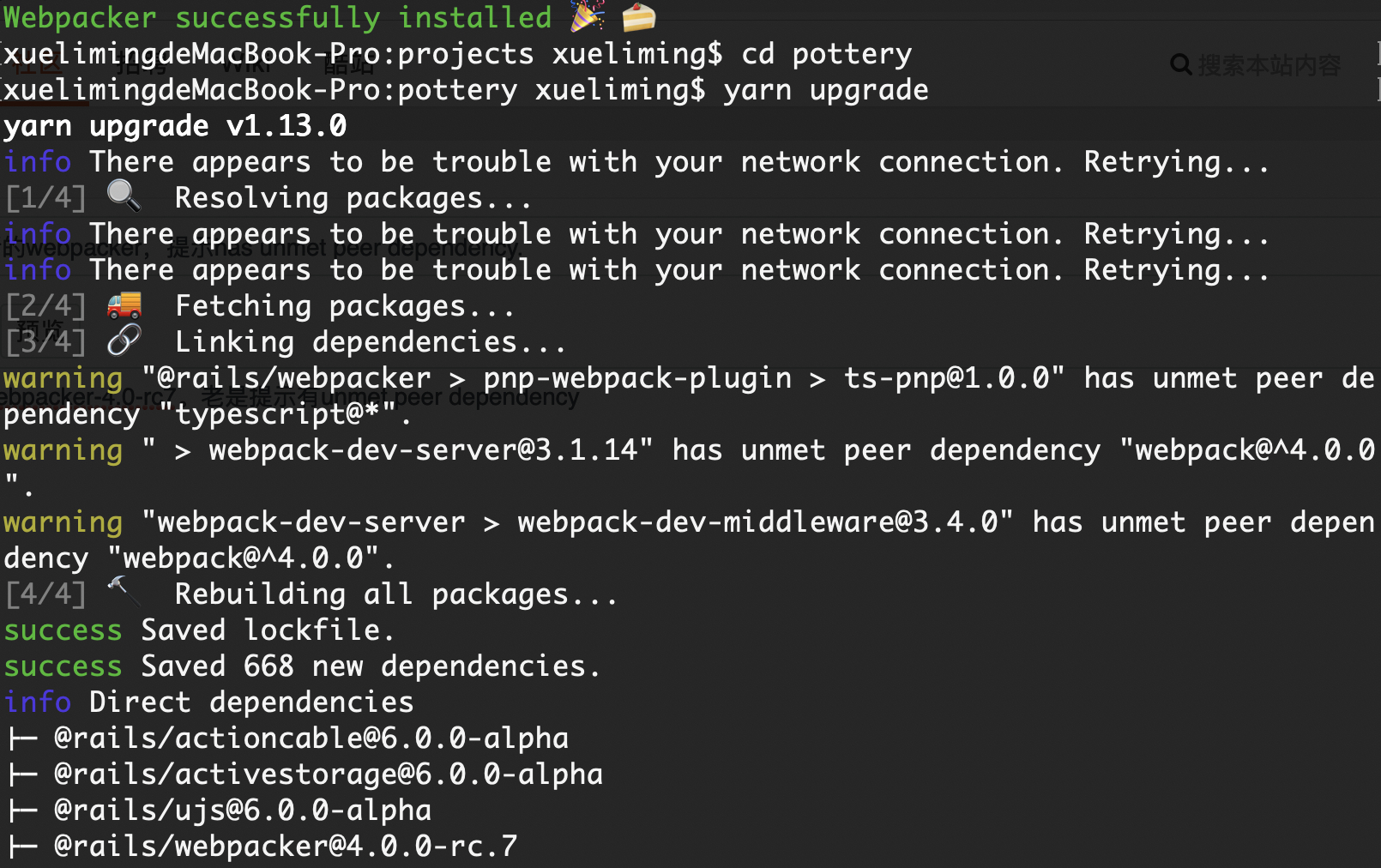
Task: Click the 'yarn upgrade v1.13.0' header line
Action: click(x=175, y=126)
